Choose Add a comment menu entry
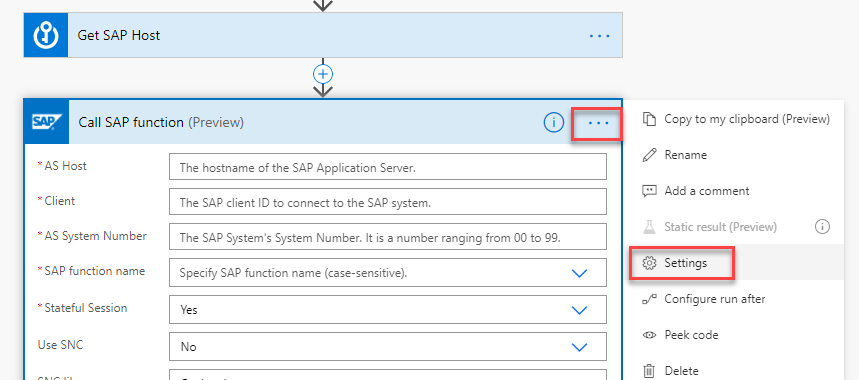The width and height of the screenshot is (859, 380). coord(707,191)
